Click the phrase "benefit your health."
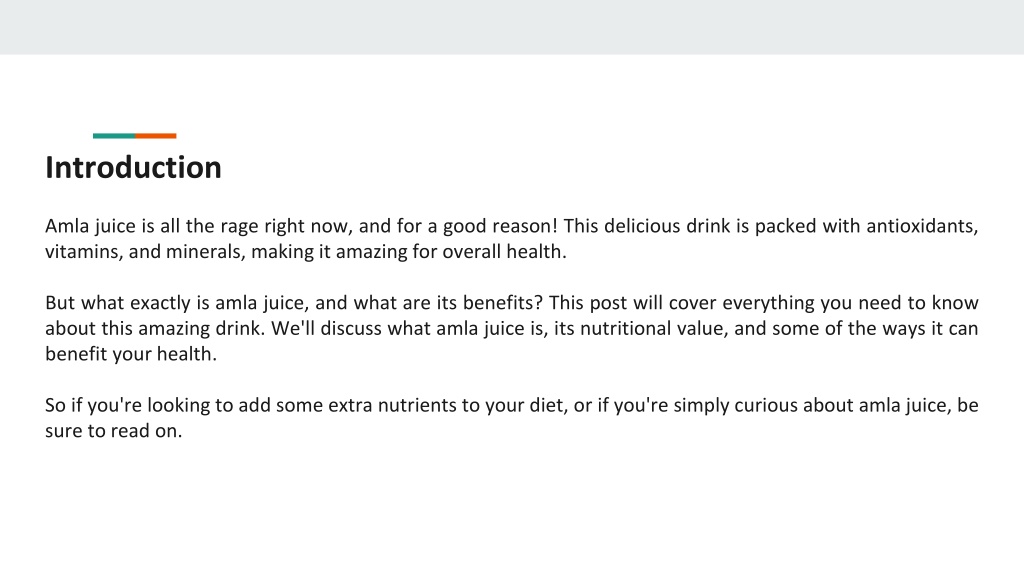This screenshot has width=1024, height=576. (x=131, y=355)
